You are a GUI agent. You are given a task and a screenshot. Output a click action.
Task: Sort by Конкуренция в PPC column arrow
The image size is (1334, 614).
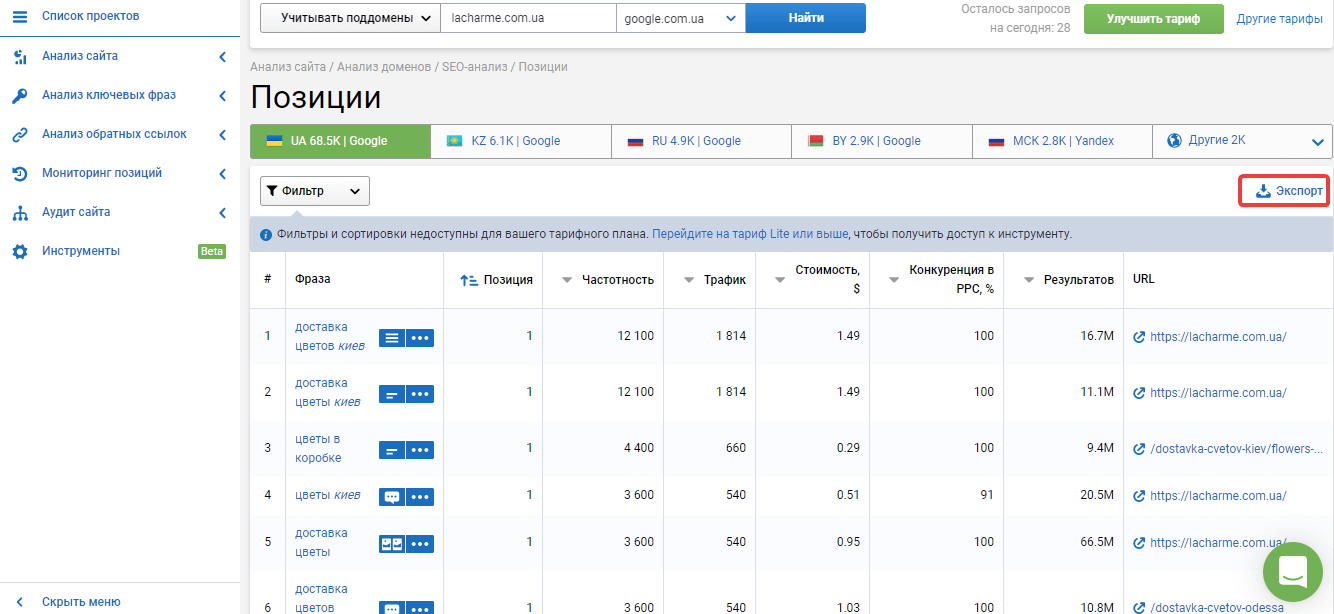[x=894, y=281]
